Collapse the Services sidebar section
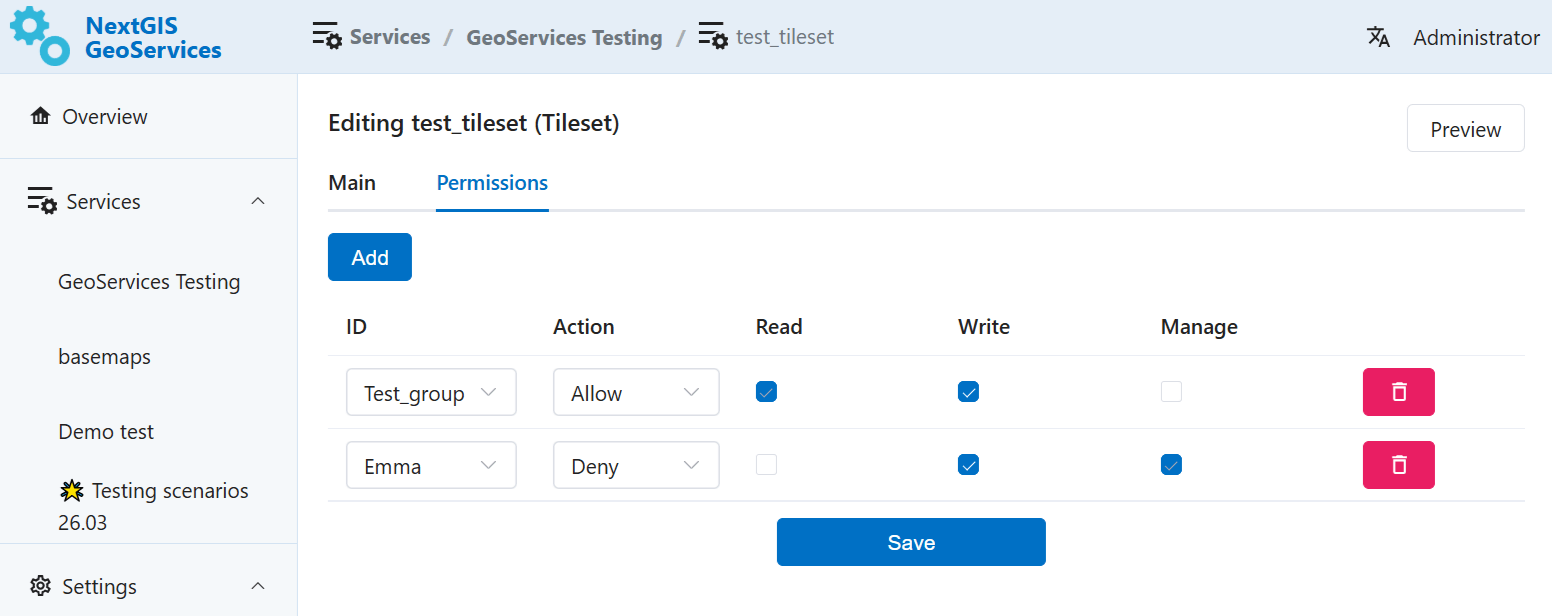Screen dimensions: 1552x616 [257, 202]
